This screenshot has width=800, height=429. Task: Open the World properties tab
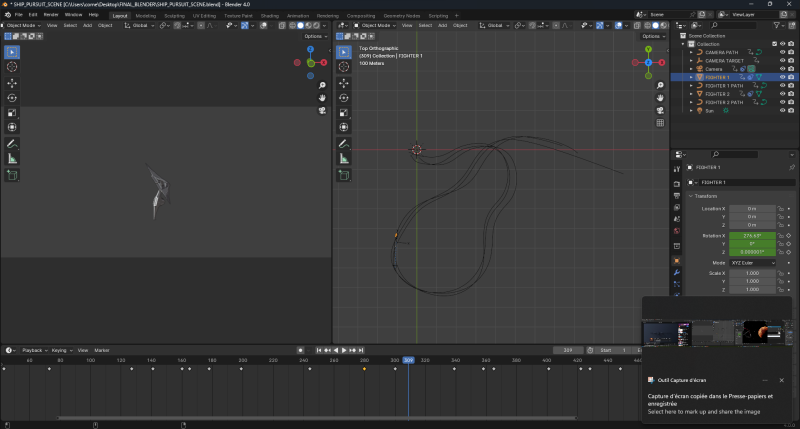[x=677, y=231]
